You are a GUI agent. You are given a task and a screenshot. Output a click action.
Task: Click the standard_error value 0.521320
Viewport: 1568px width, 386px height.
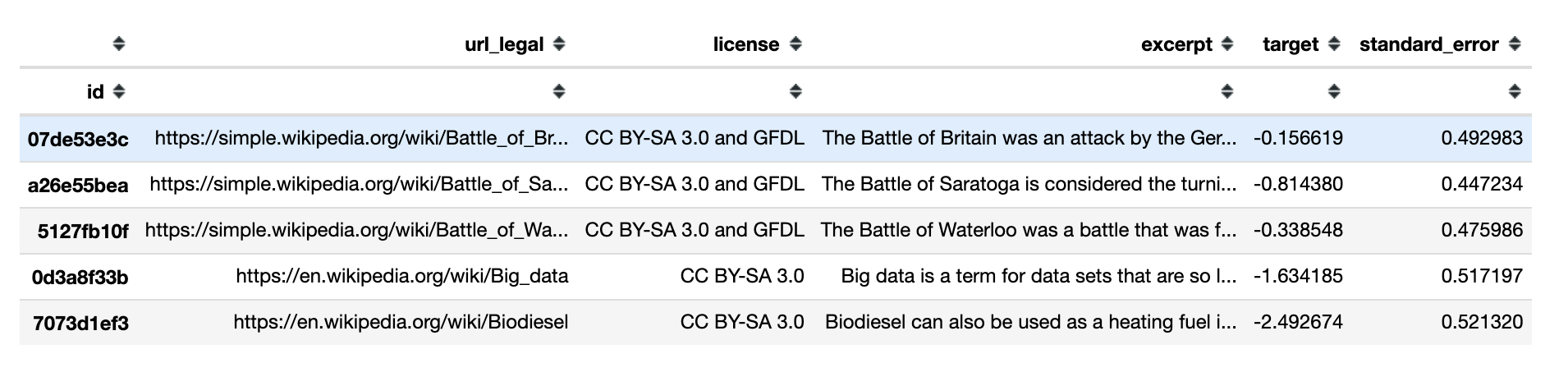[1482, 322]
